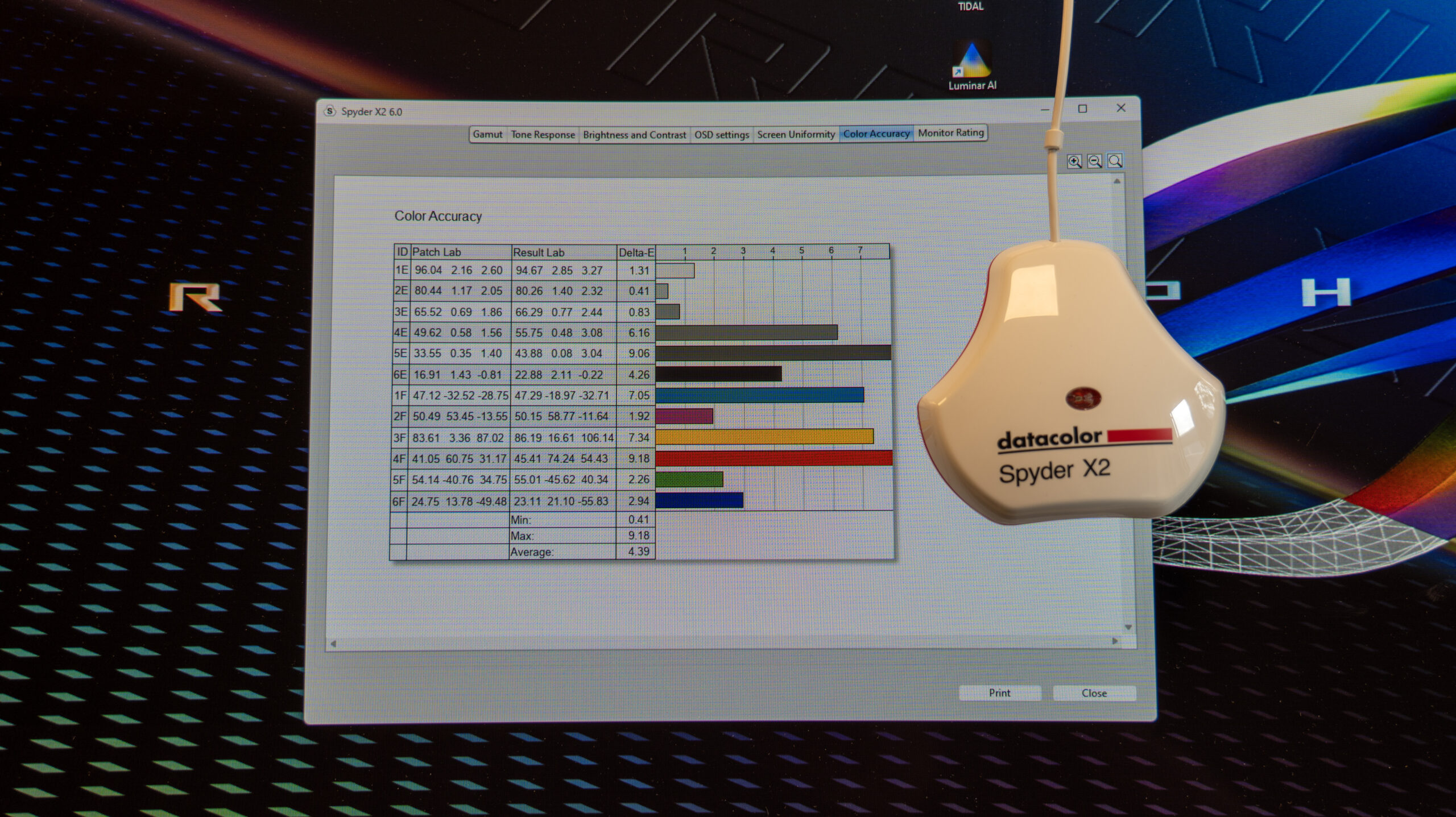Click Result Lab 50.15 58.77 -11.64

[561, 416]
